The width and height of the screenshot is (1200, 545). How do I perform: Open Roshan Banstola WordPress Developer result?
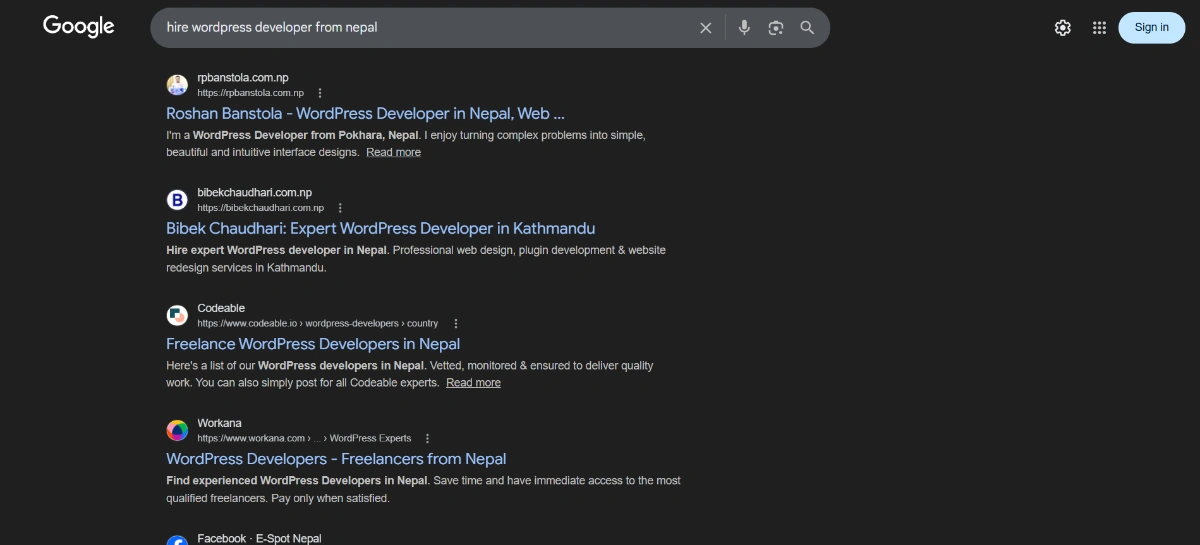[x=365, y=114]
